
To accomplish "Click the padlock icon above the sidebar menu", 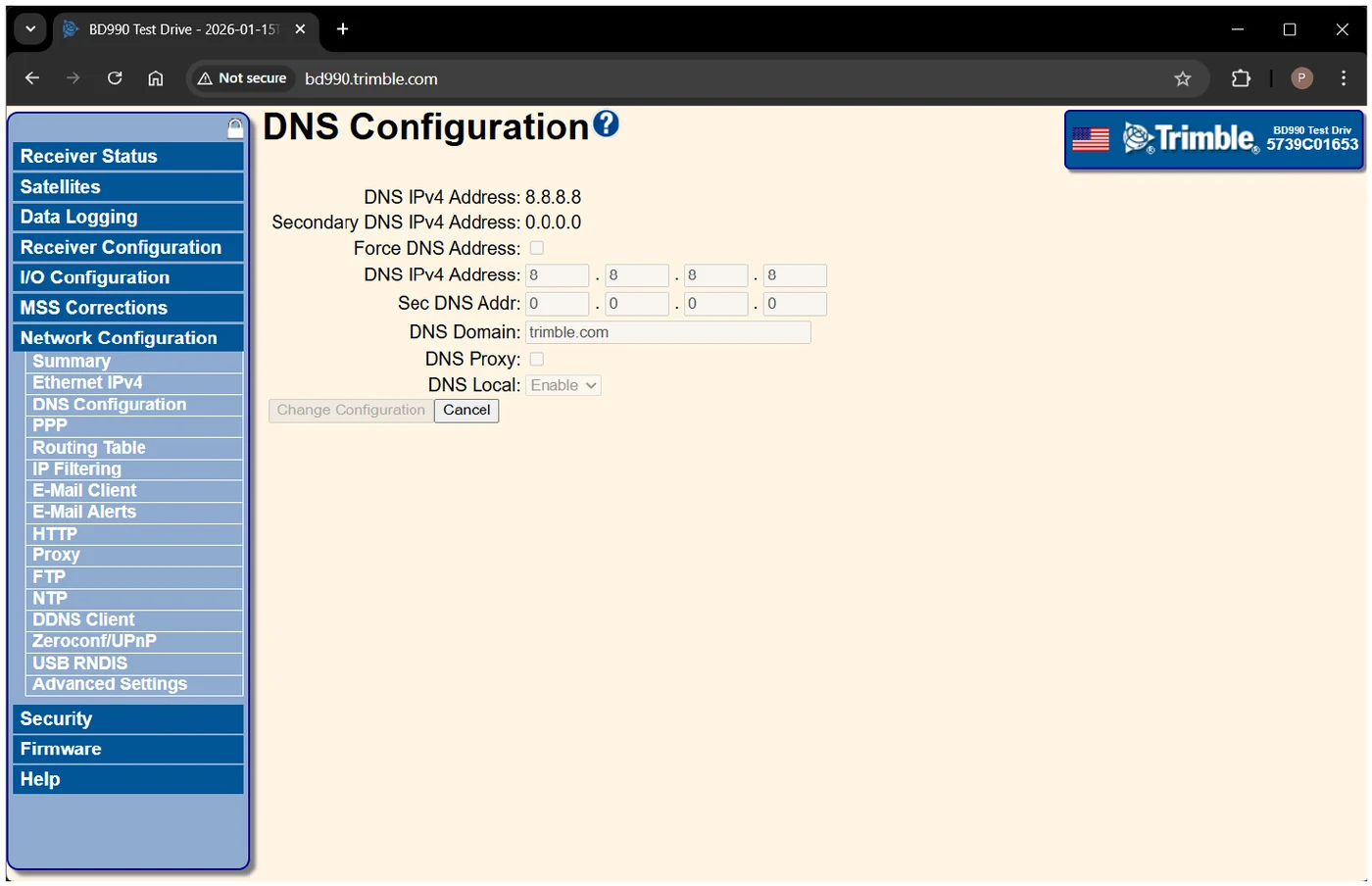I will click(x=235, y=127).
